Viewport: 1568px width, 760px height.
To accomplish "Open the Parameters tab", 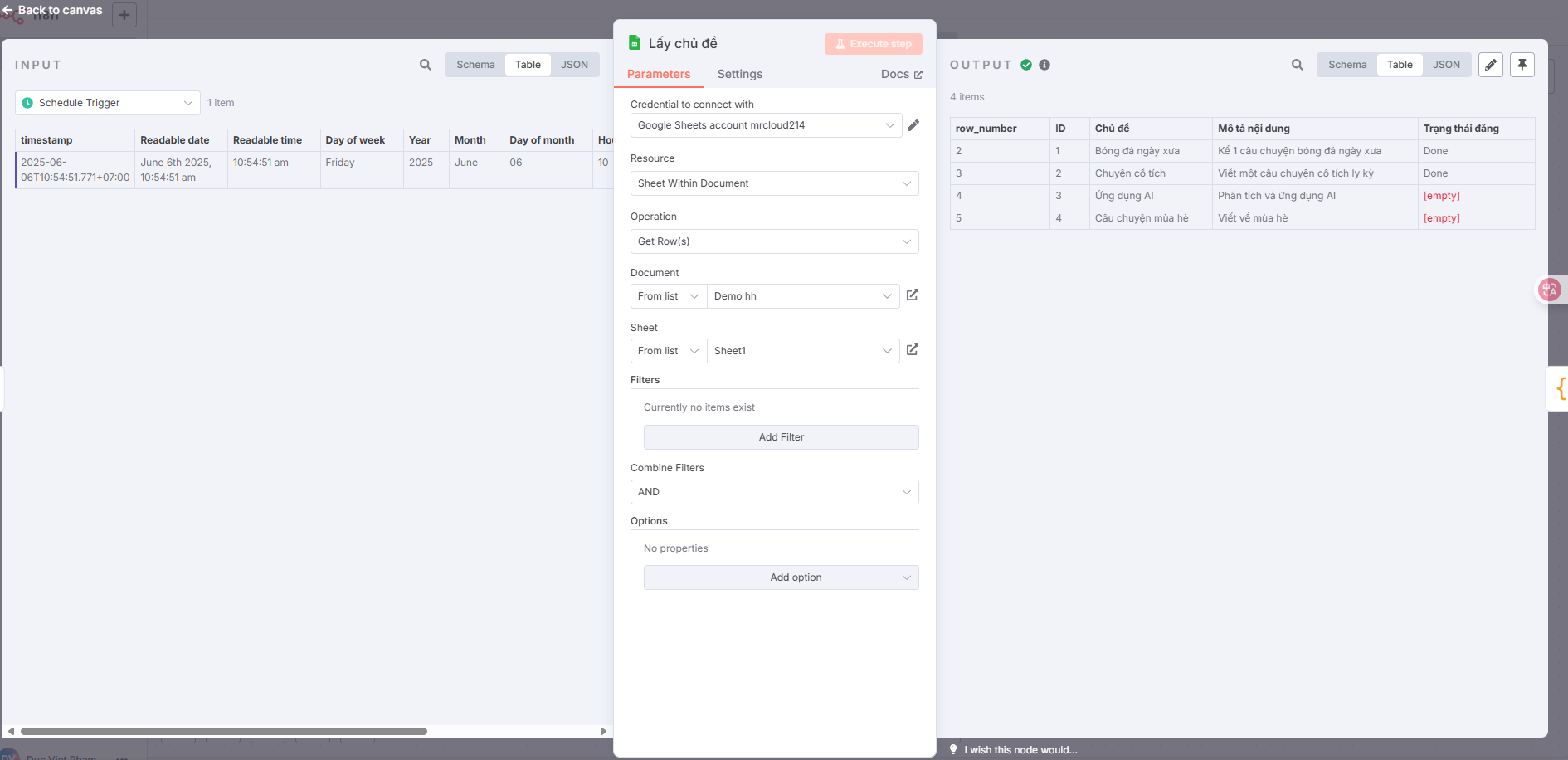I will 659,74.
